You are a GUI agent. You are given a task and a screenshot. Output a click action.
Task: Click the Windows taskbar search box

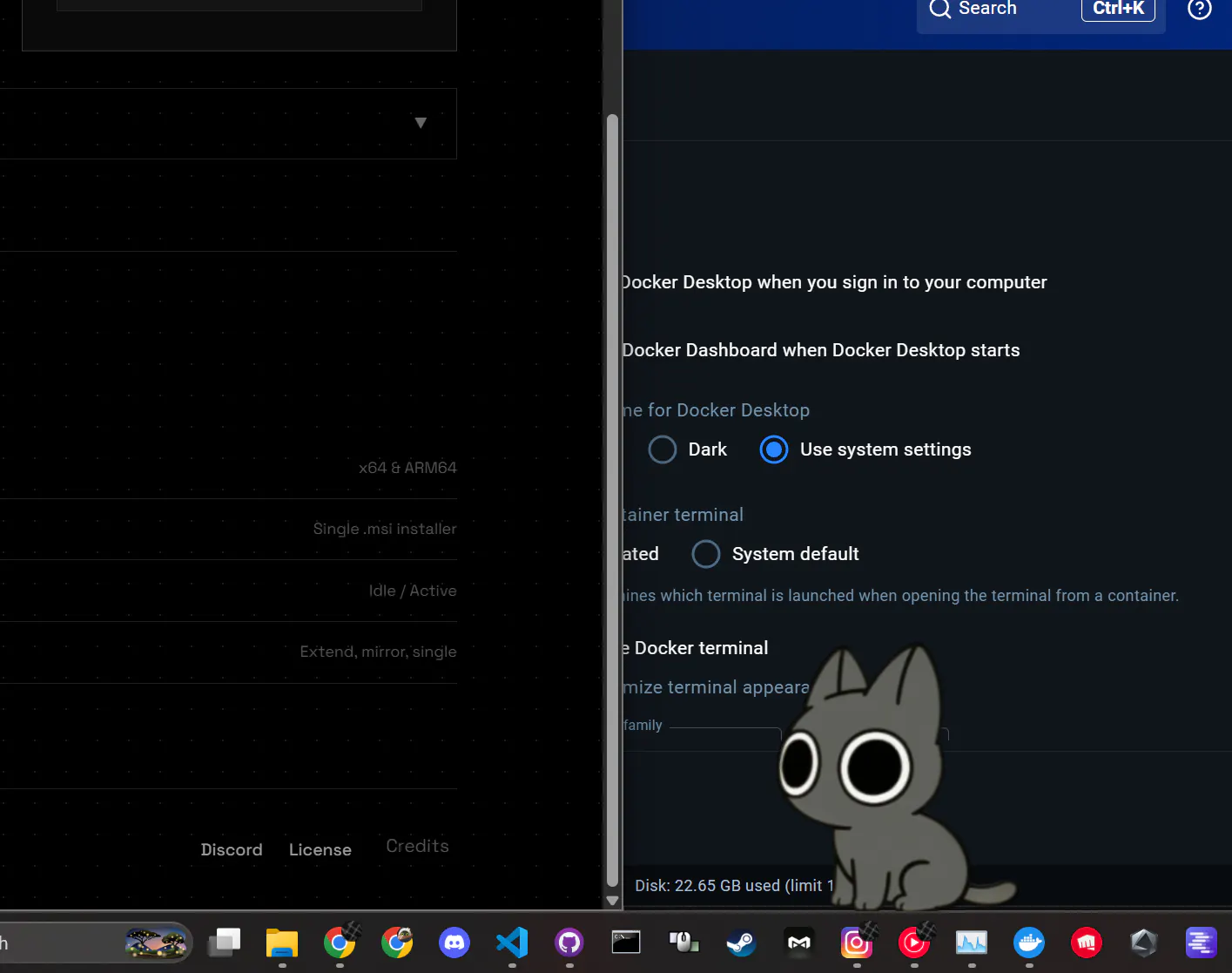point(94,943)
